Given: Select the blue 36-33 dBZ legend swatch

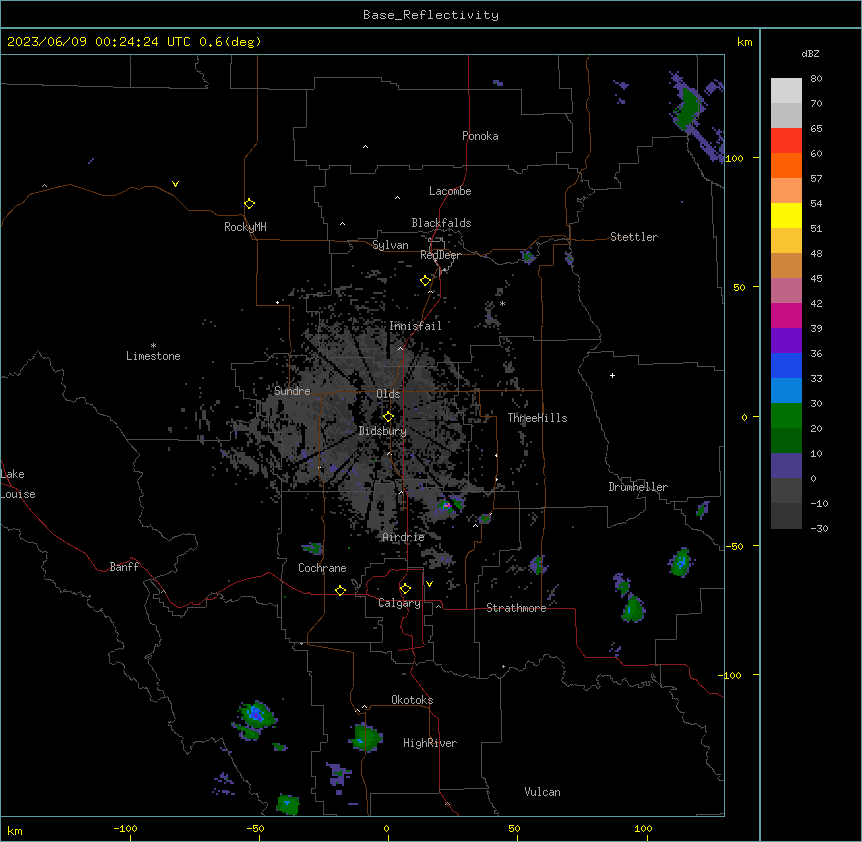Looking at the screenshot, I should (x=786, y=365).
